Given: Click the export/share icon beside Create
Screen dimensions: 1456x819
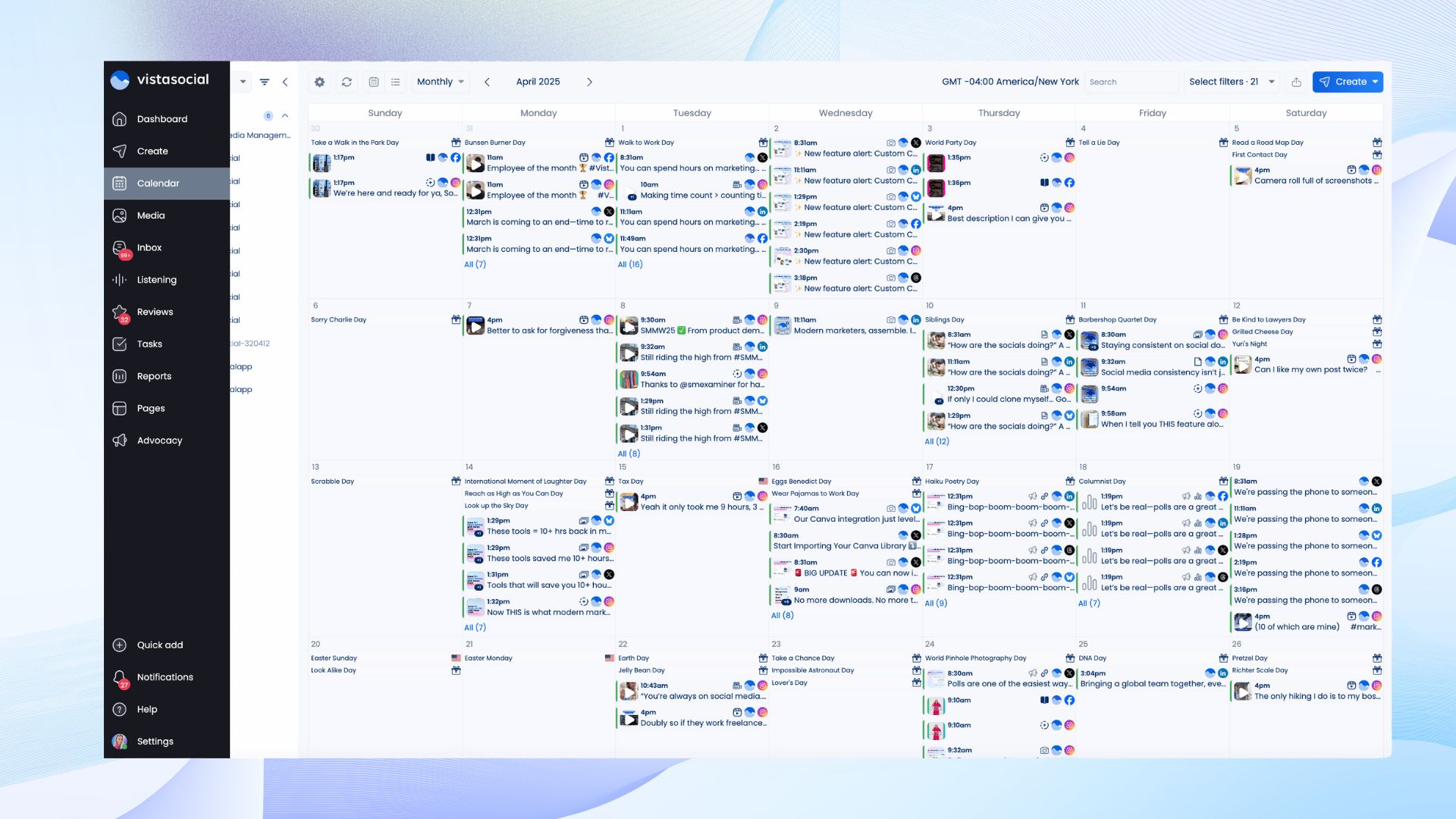Looking at the screenshot, I should point(1297,82).
